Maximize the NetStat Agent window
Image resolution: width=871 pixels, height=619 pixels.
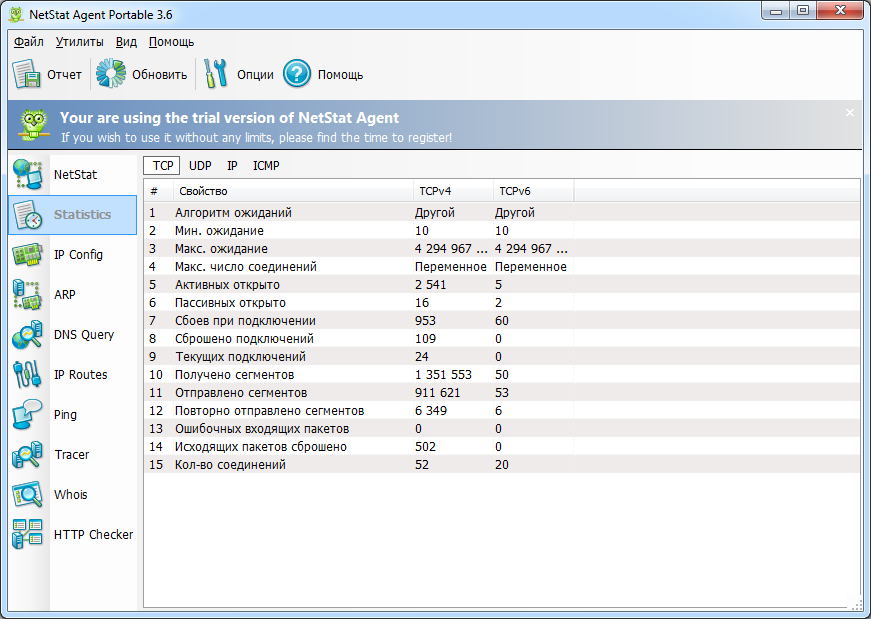pos(803,10)
